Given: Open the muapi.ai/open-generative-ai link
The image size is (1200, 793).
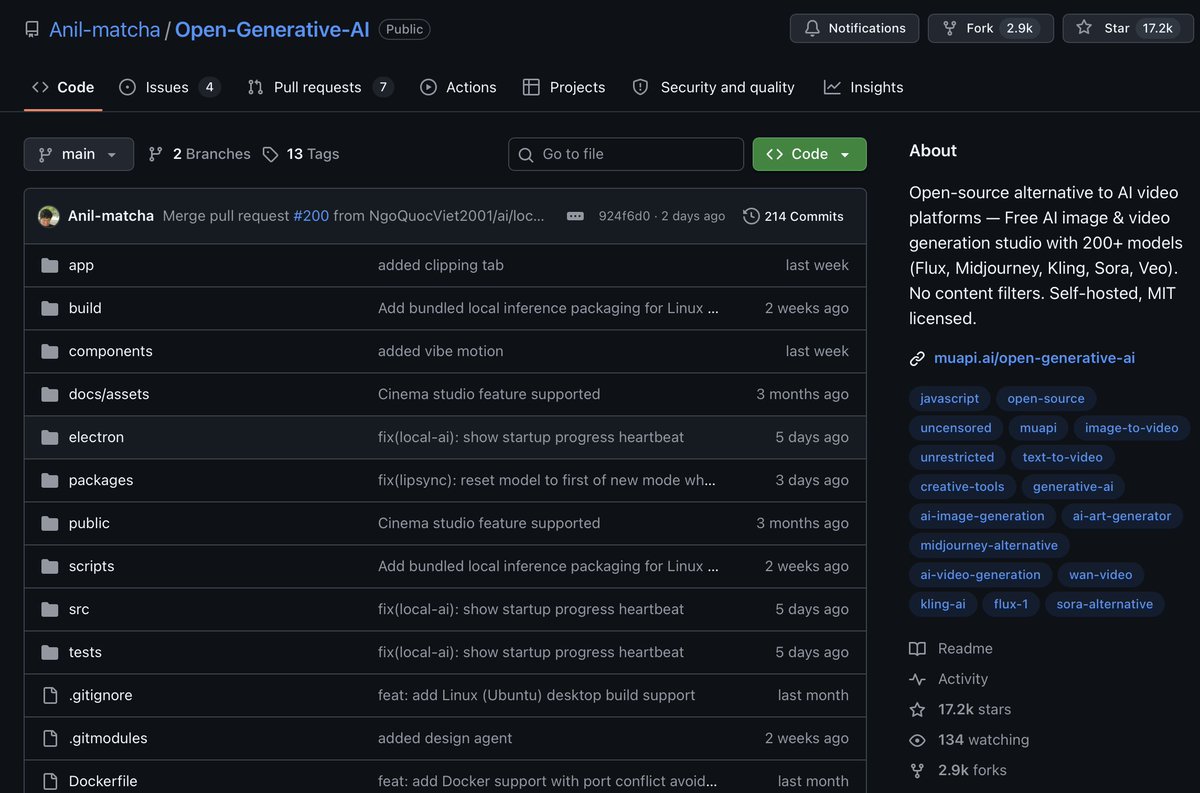Looking at the screenshot, I should click(1034, 358).
